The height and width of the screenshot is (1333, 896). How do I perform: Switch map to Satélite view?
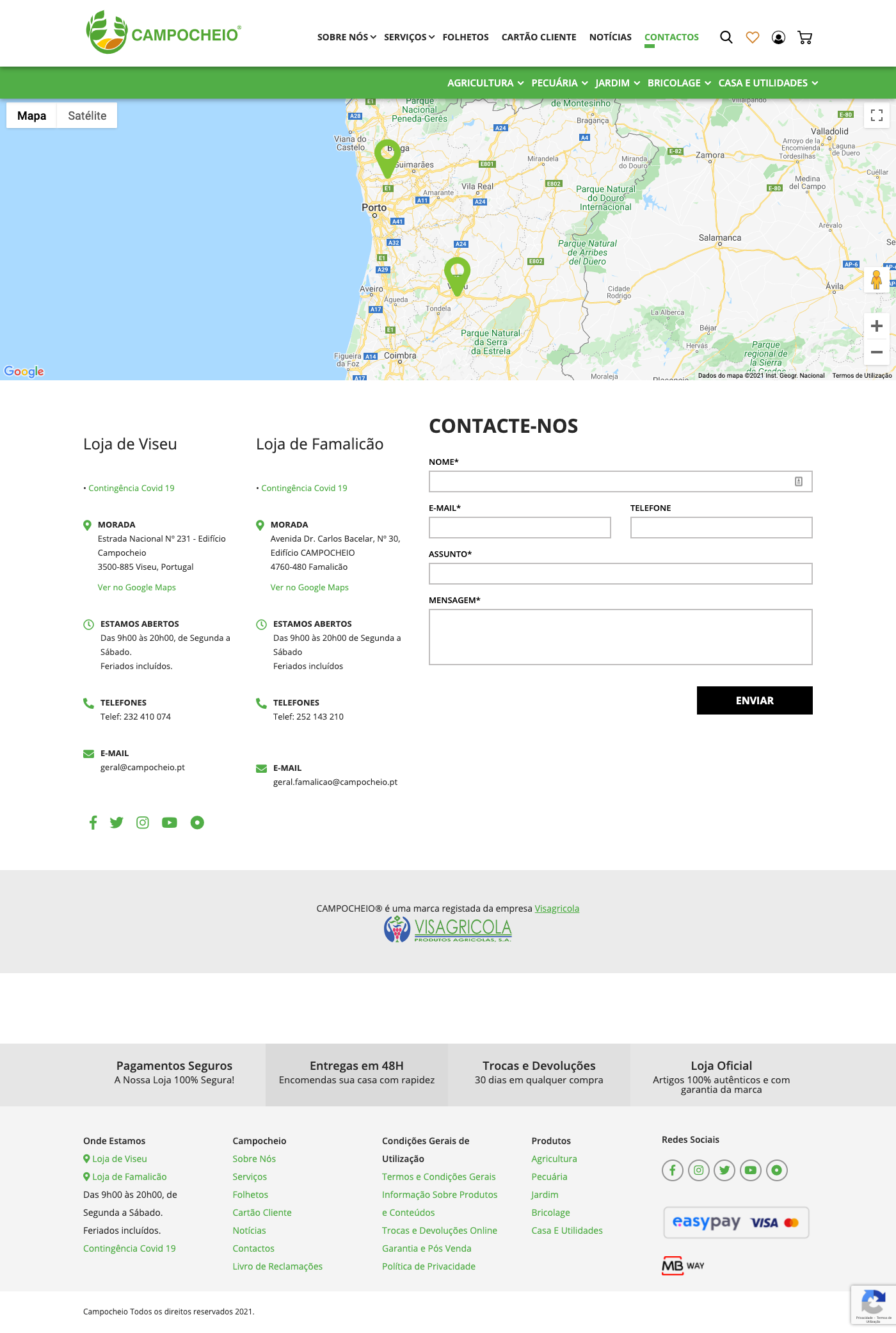coord(87,115)
